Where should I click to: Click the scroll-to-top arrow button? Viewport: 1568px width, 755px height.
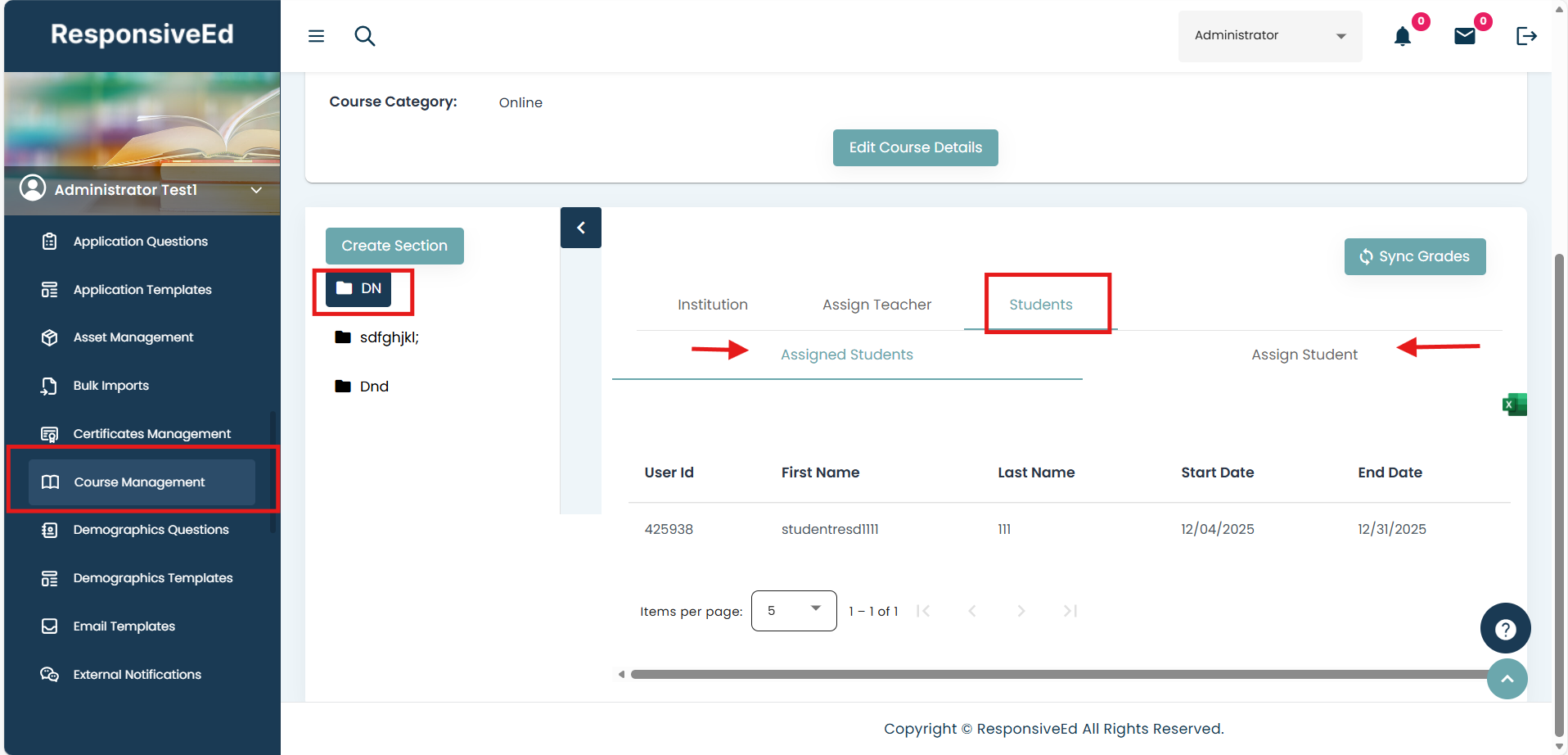(x=1507, y=679)
